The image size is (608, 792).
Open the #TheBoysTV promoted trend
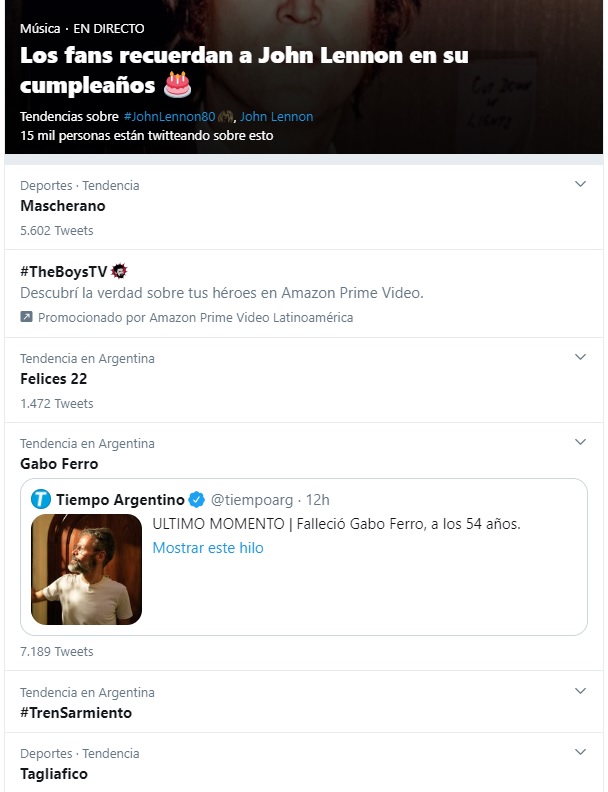point(64,272)
